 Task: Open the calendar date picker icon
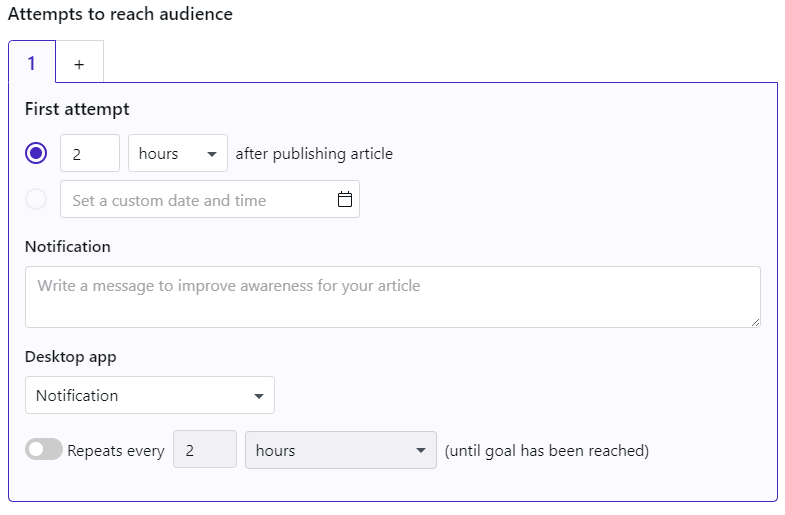pos(344,199)
